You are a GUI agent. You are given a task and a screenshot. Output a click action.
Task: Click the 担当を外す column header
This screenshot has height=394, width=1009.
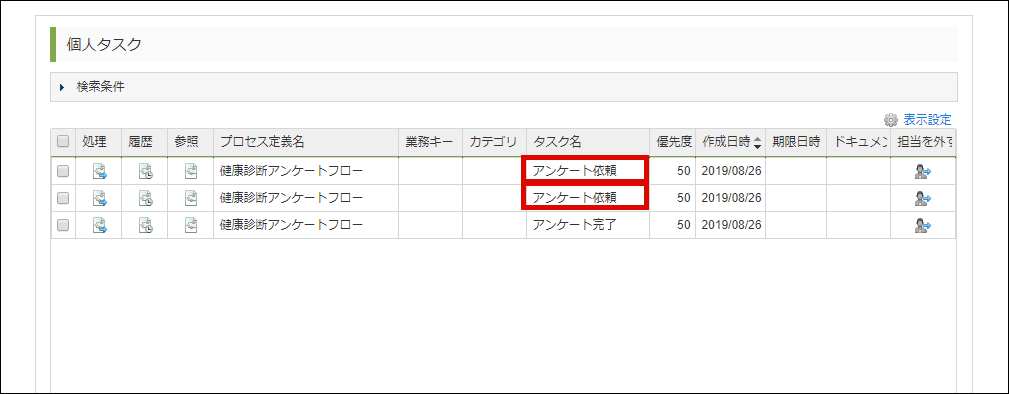(923, 142)
